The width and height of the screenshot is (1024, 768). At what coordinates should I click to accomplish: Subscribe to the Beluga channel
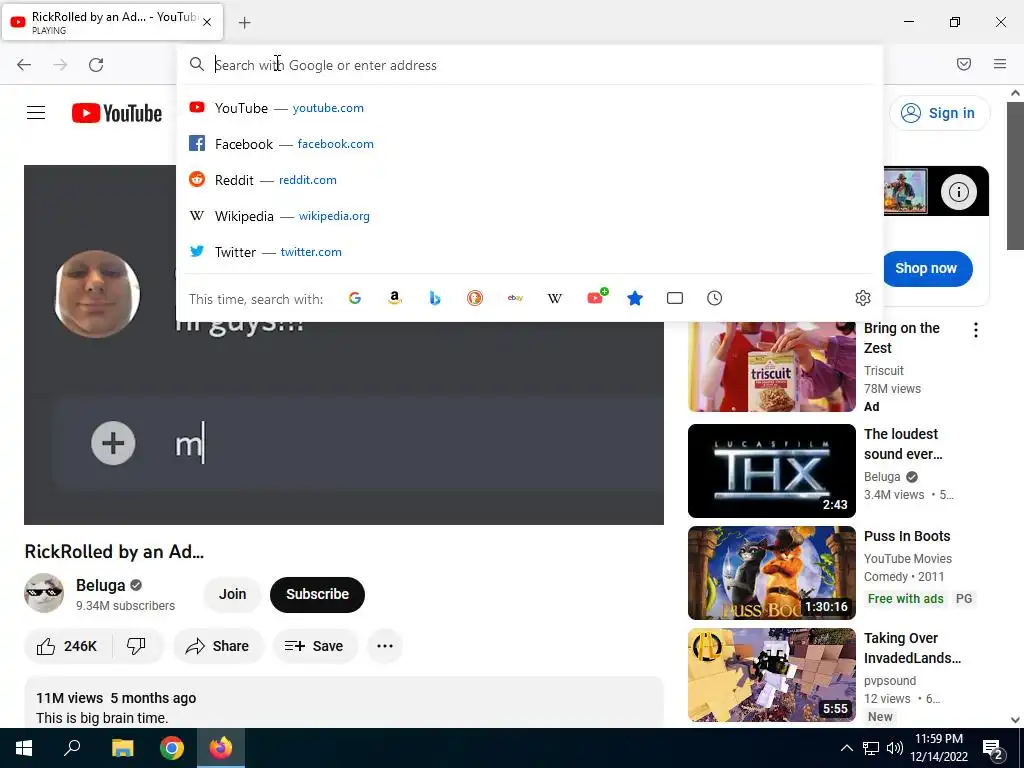click(317, 594)
